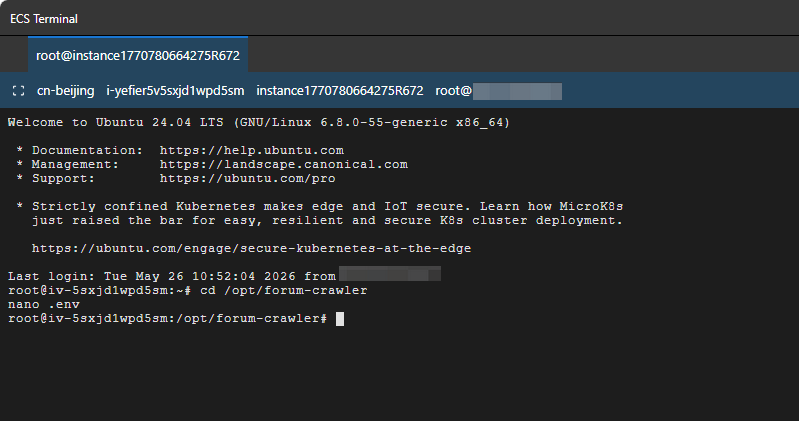Click the empty tab strip area beside the session tab

coord(523,54)
